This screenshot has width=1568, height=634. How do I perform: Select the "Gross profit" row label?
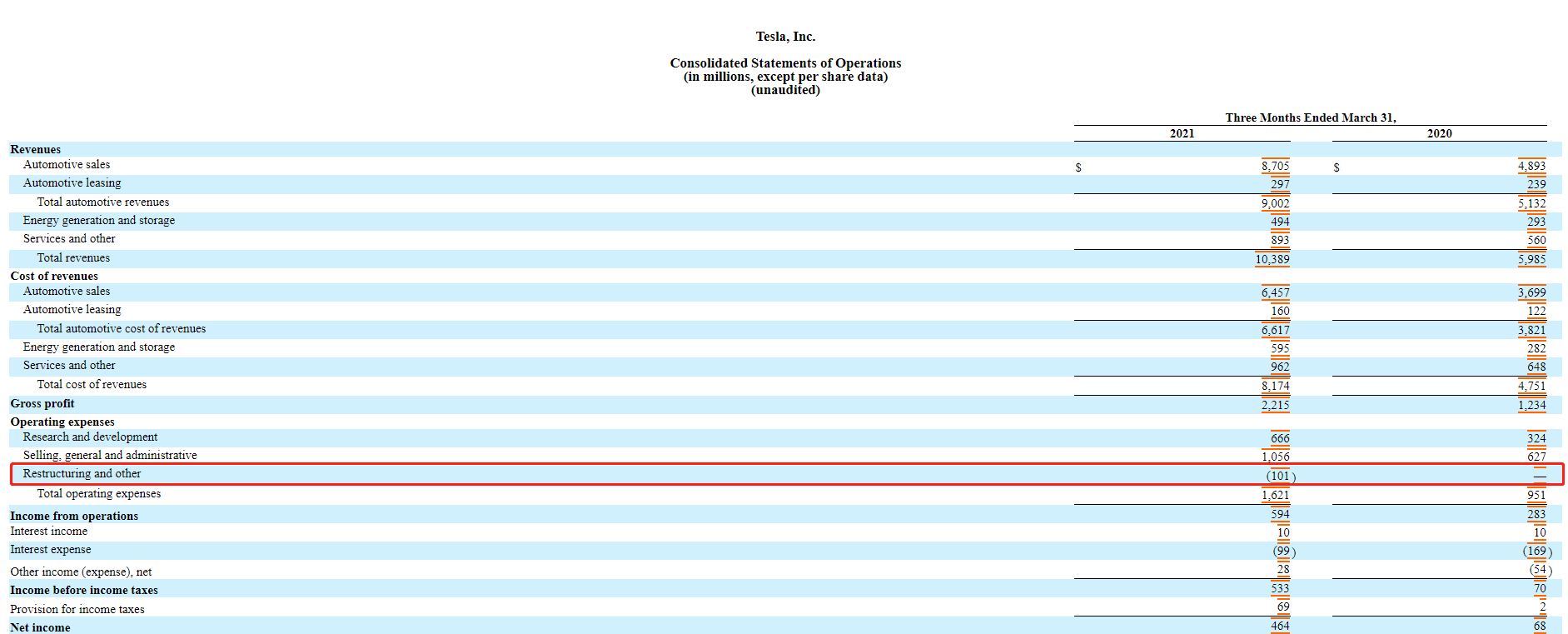click(42, 403)
